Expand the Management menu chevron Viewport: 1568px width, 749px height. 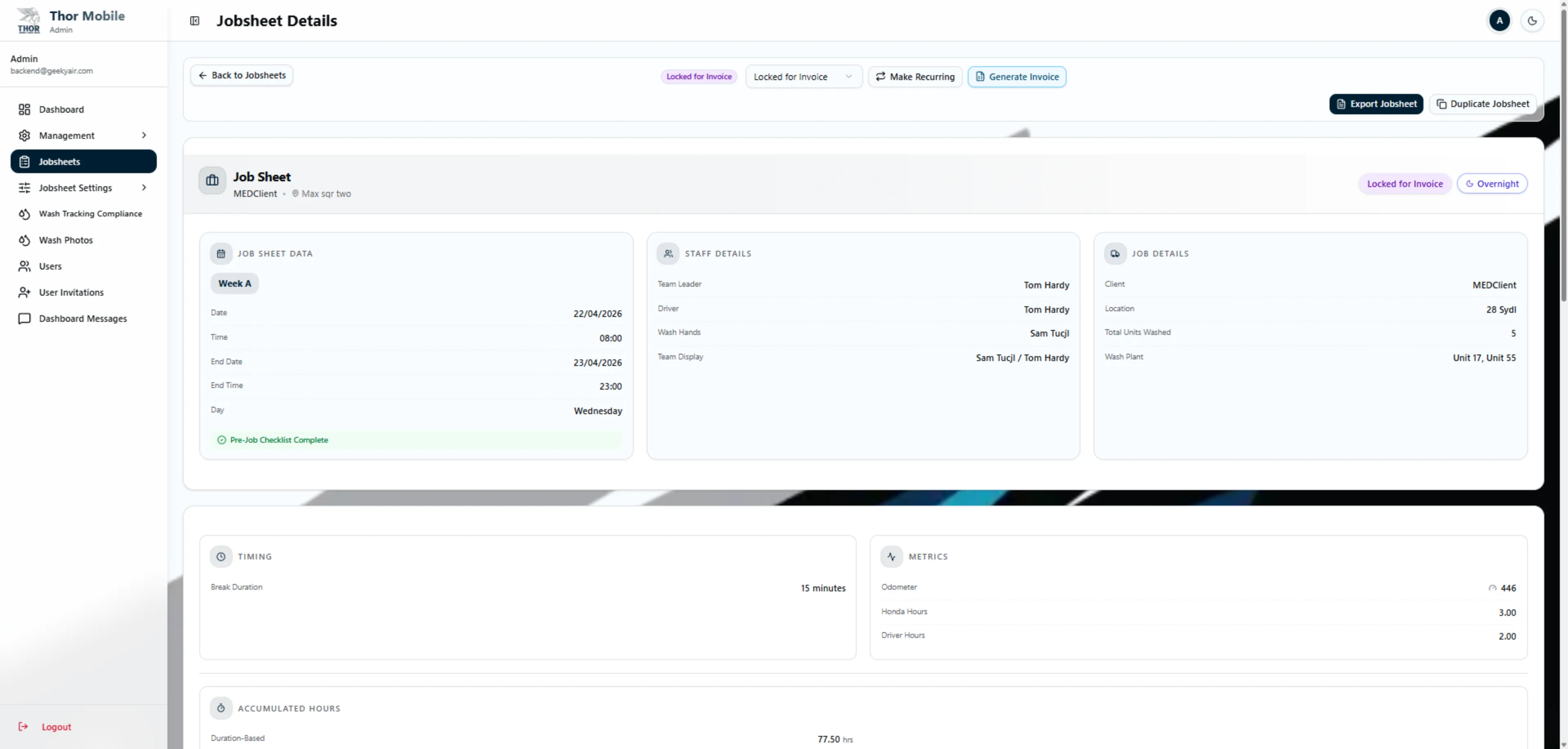click(x=144, y=135)
